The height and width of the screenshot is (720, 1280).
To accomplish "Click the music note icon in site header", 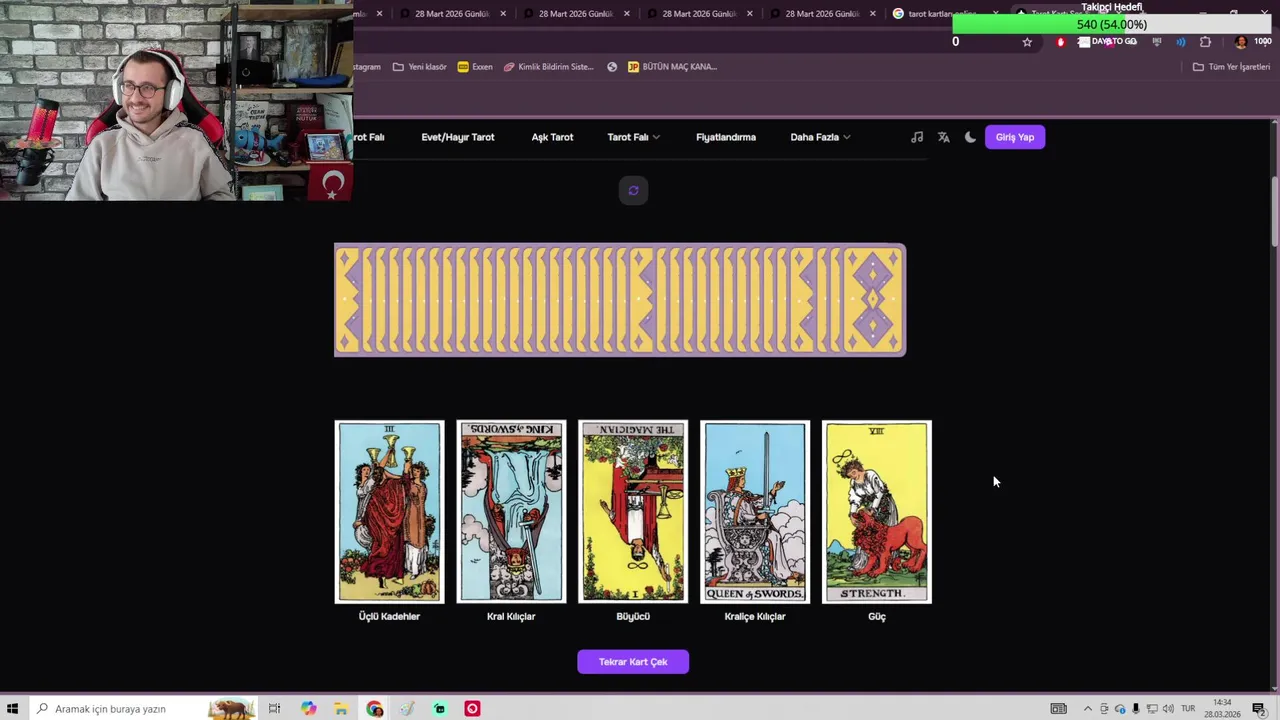I will point(917,137).
